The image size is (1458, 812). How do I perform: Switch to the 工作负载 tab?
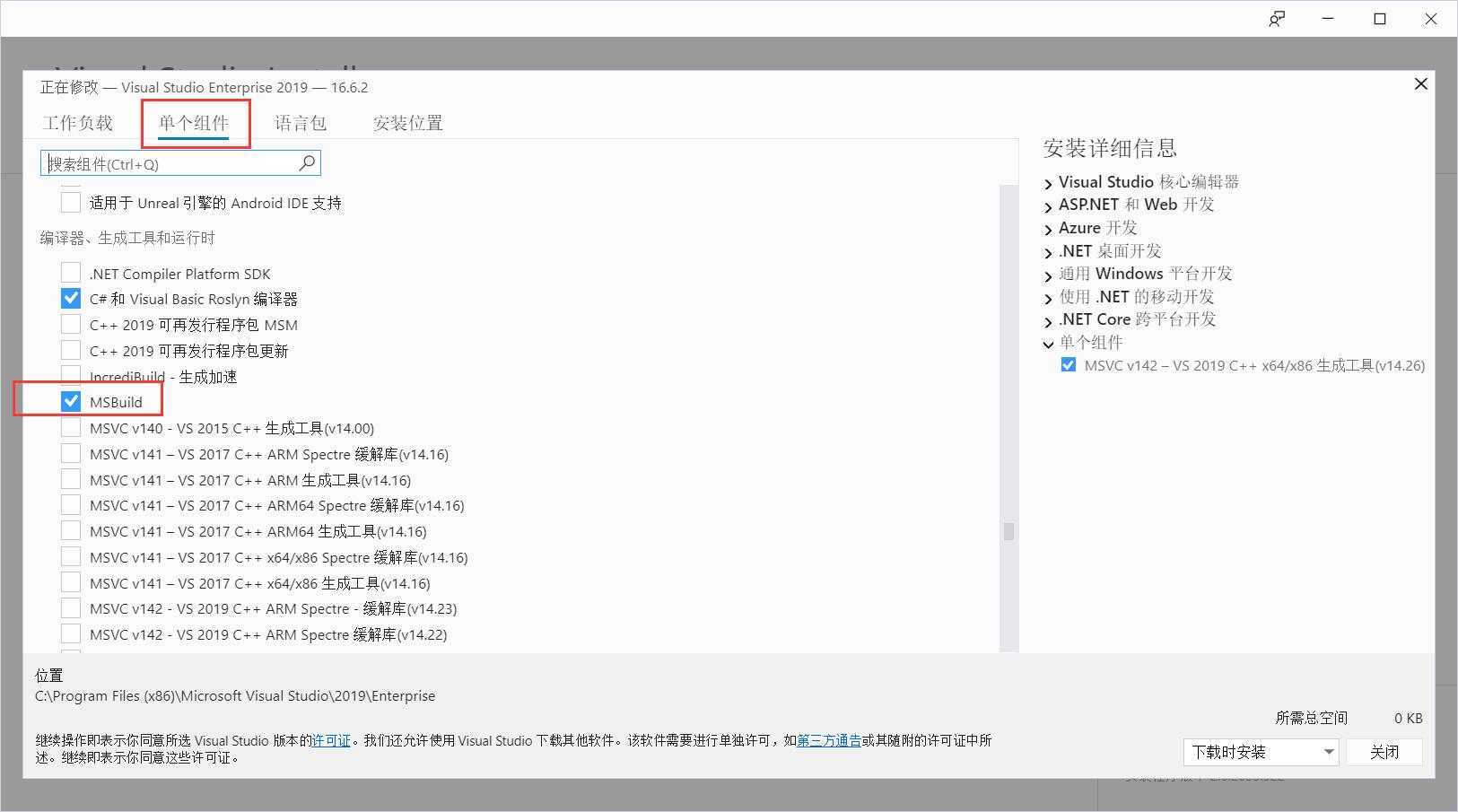coord(78,123)
